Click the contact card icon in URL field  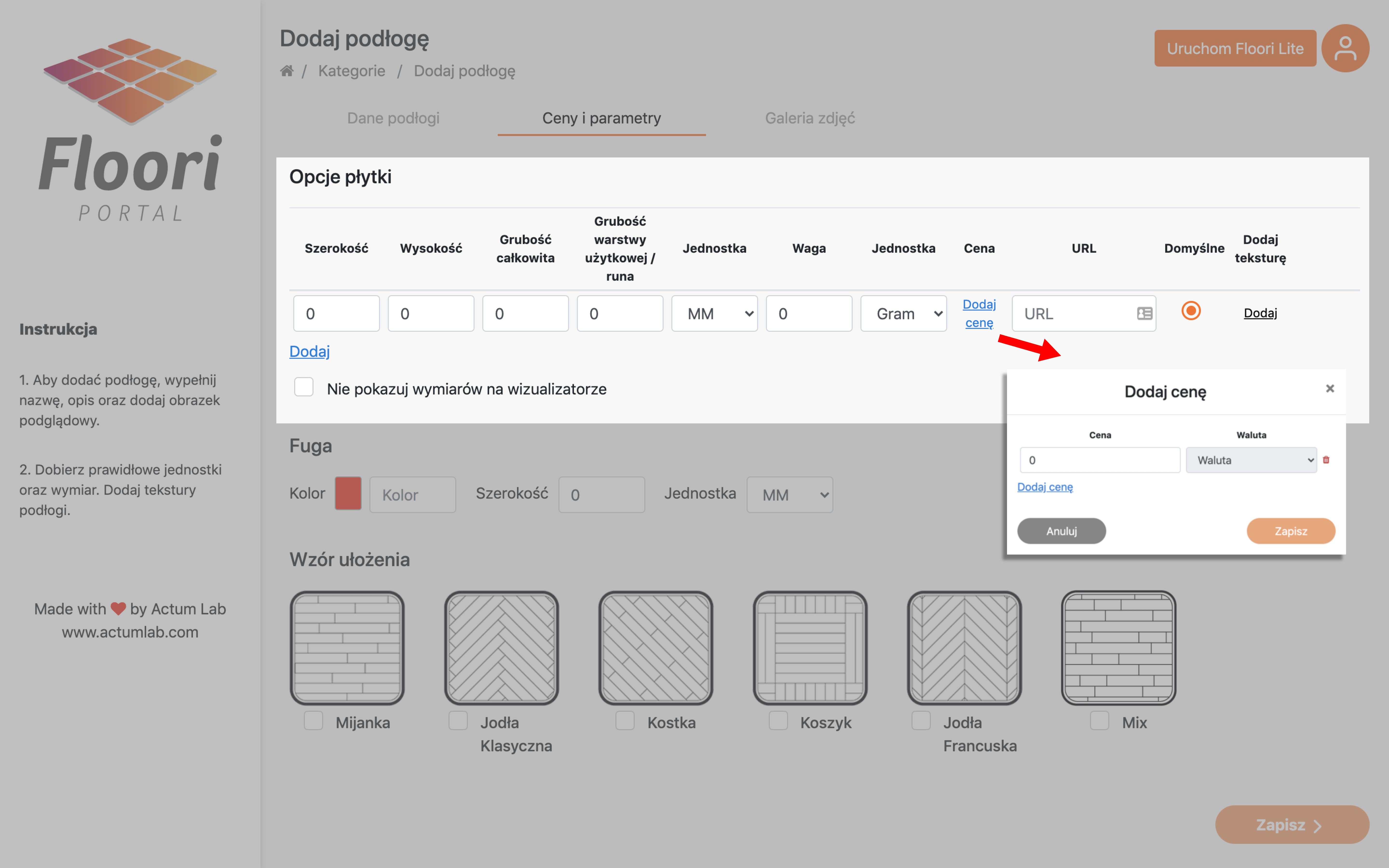[1144, 313]
